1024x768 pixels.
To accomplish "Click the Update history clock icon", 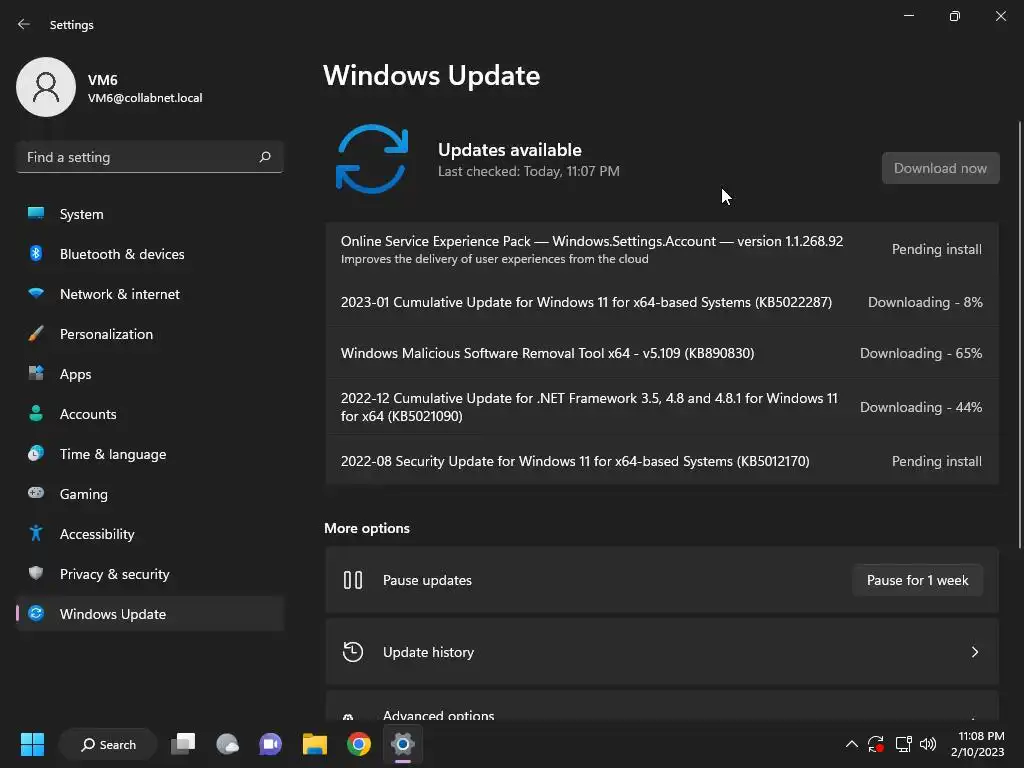I will 353,652.
